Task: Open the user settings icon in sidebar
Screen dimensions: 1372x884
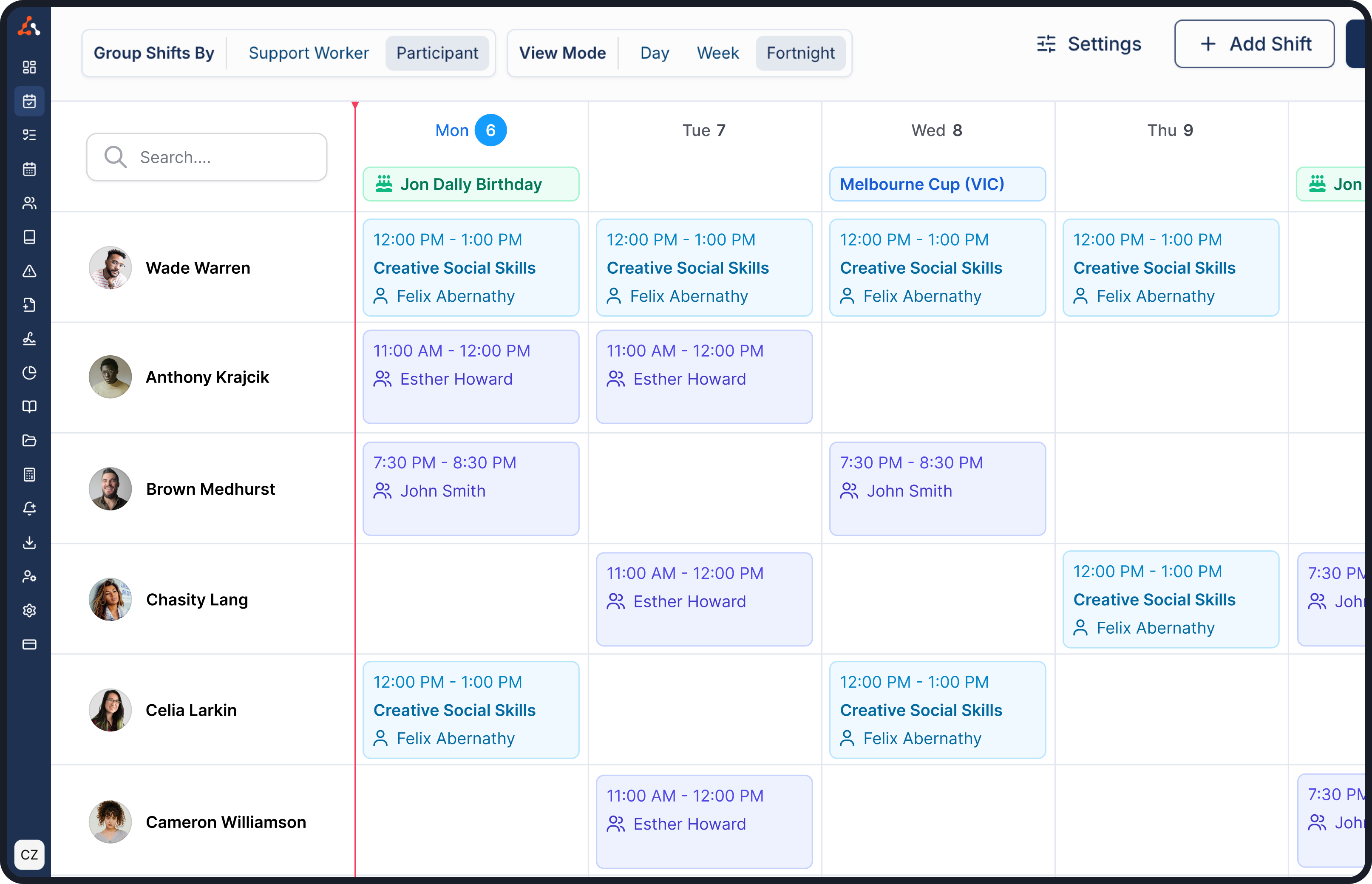Action: pos(29,577)
